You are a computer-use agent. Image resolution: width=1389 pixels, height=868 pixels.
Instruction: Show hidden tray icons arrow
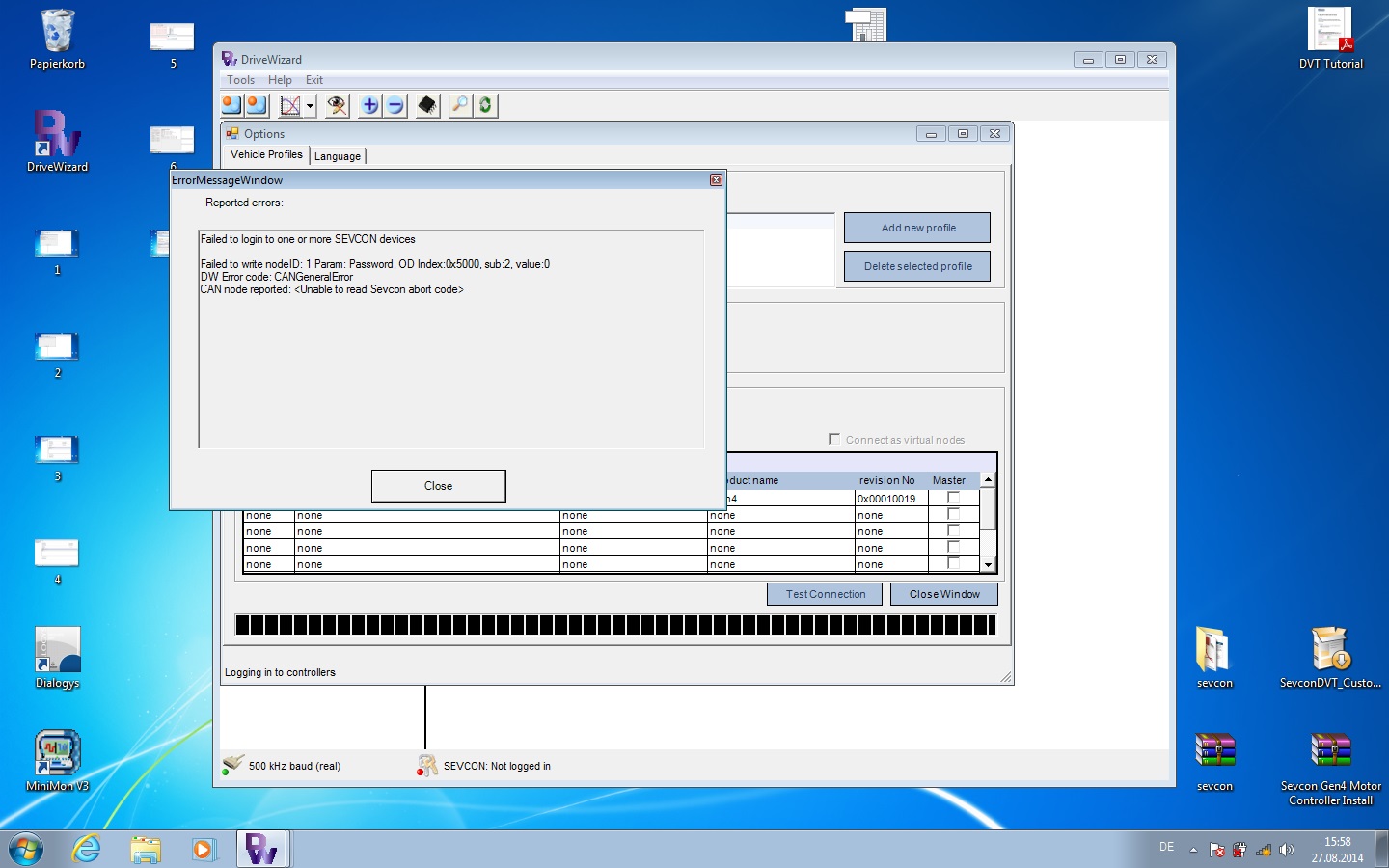click(x=1193, y=850)
